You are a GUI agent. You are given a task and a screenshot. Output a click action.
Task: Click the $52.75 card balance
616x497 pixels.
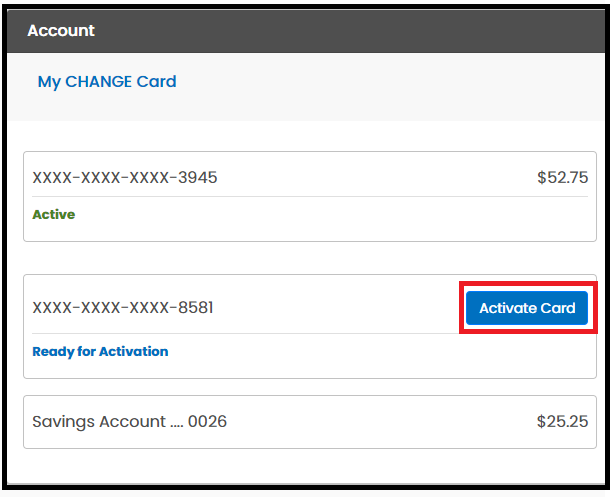[x=563, y=178]
